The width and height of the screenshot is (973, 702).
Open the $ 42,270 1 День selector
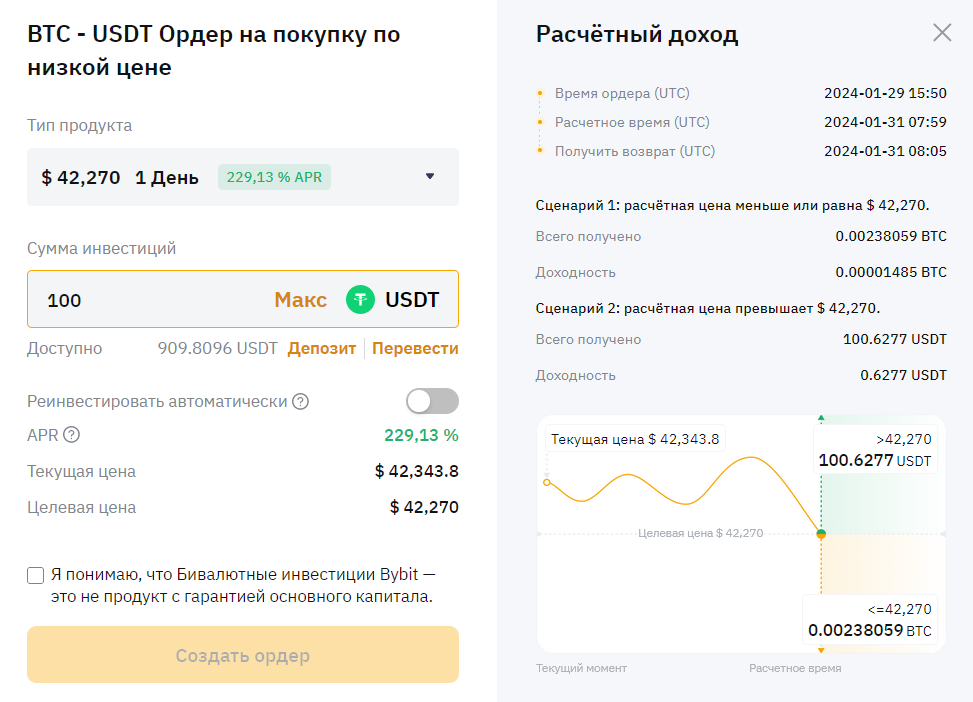click(120, 177)
